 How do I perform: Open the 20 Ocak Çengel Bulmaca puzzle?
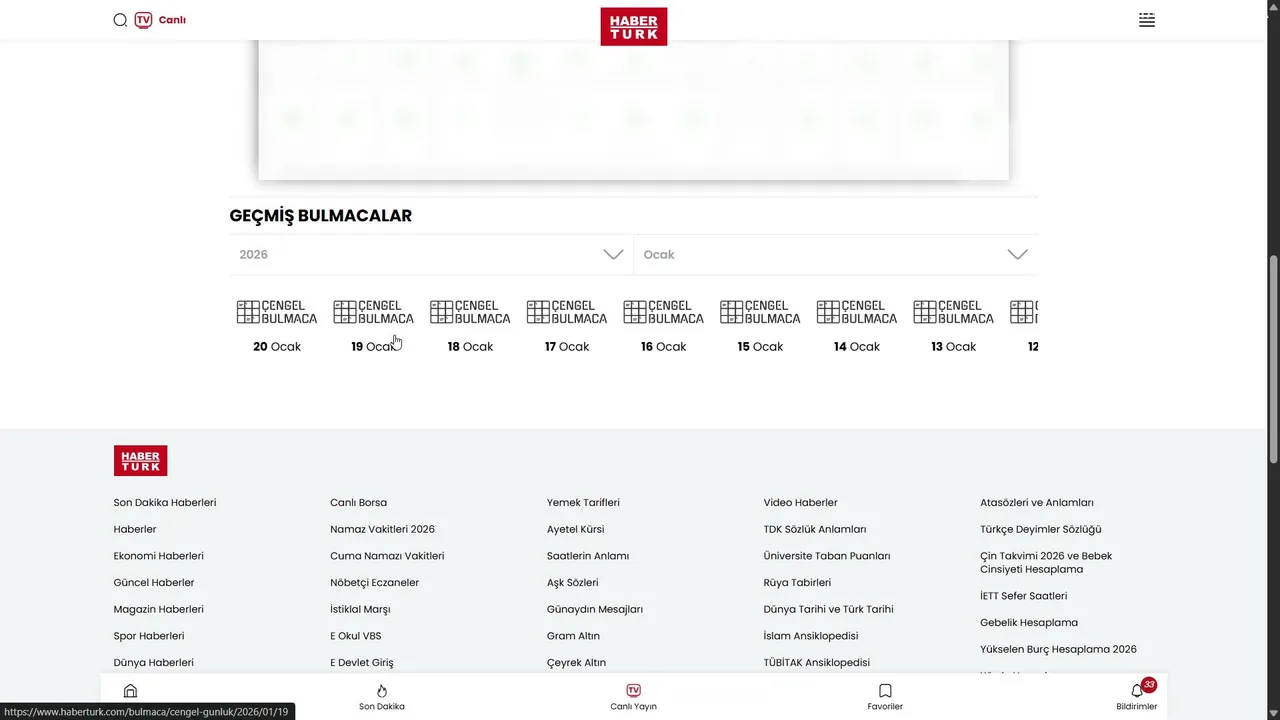pyautogui.click(x=277, y=325)
